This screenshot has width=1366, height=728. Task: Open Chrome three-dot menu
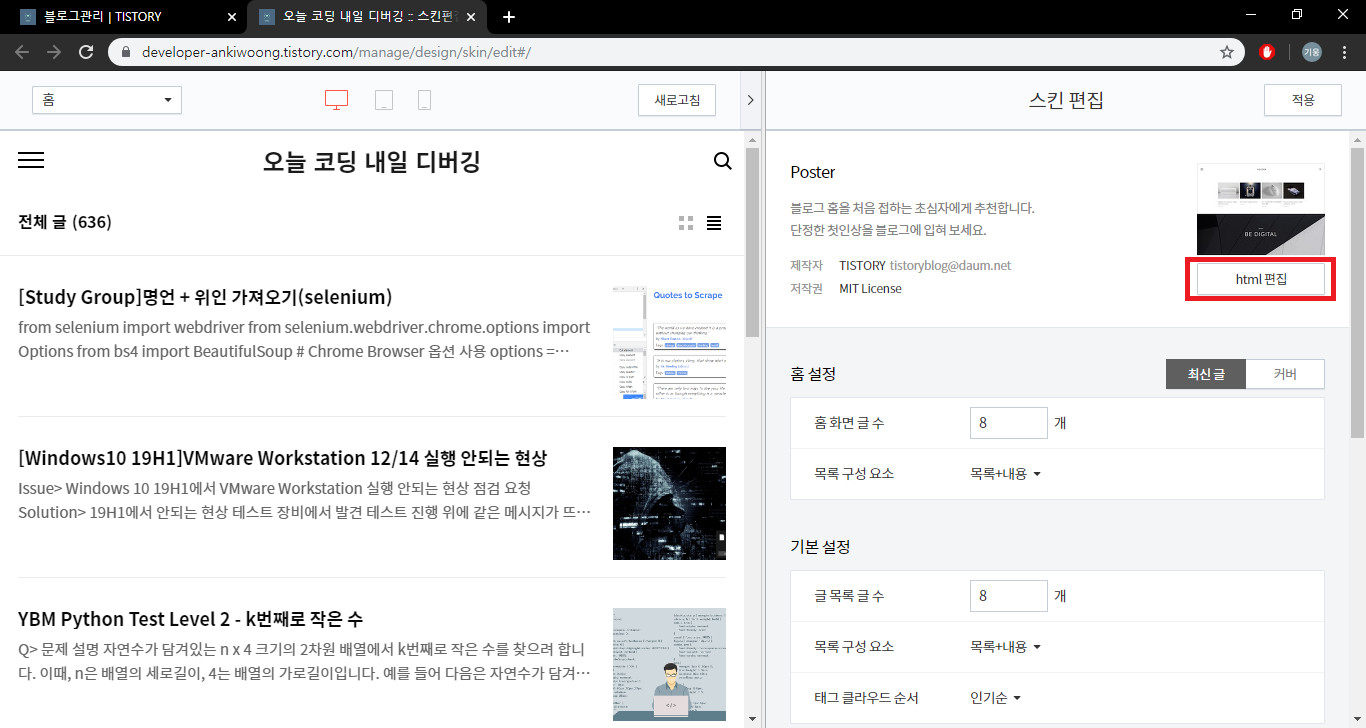click(x=1346, y=52)
